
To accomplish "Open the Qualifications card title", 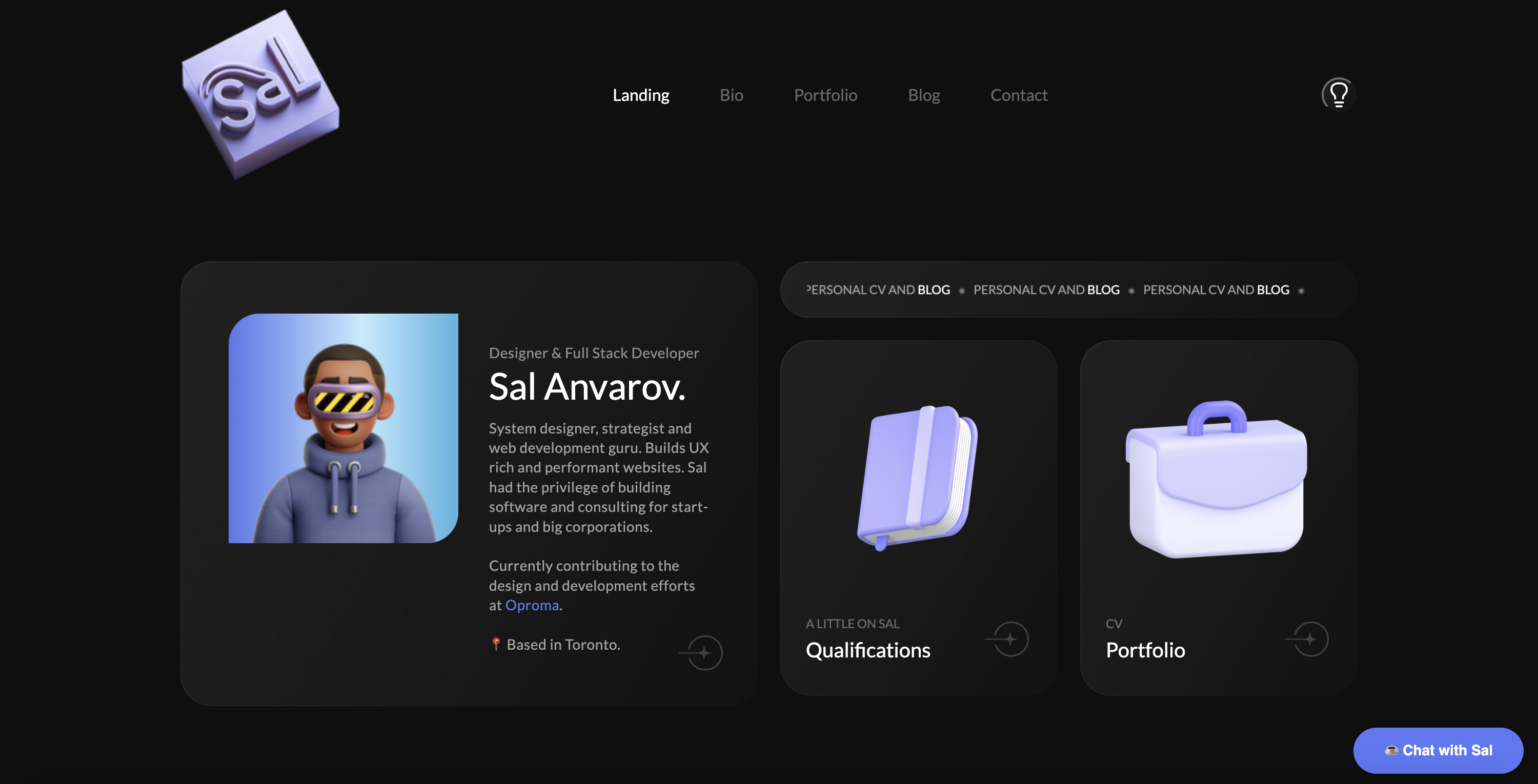I will [x=867, y=650].
